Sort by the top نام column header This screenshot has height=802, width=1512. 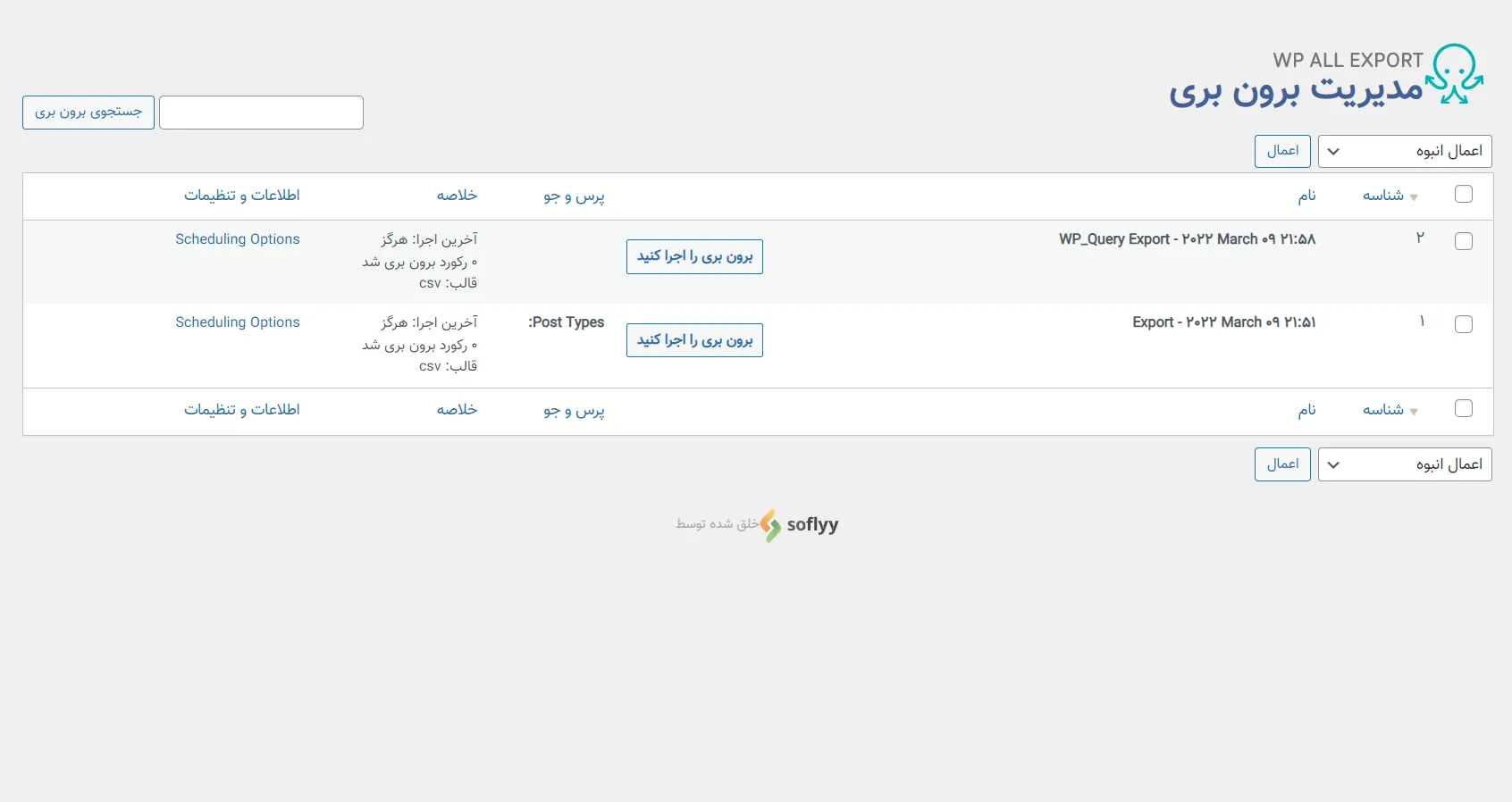(x=1306, y=196)
